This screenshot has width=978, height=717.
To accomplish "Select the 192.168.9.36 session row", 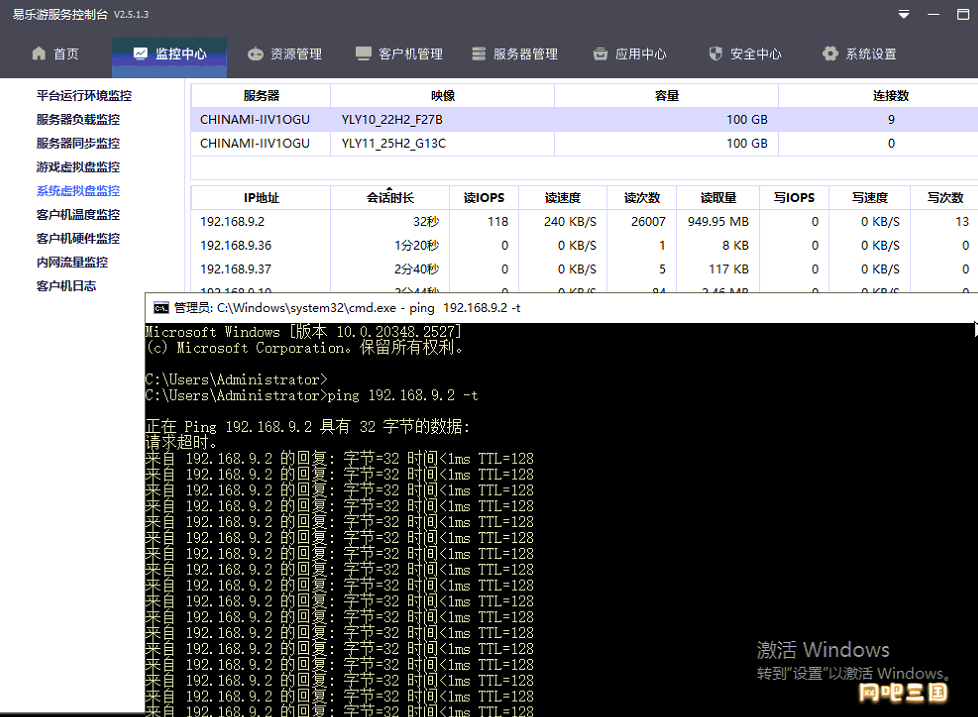I will [x=584, y=246].
